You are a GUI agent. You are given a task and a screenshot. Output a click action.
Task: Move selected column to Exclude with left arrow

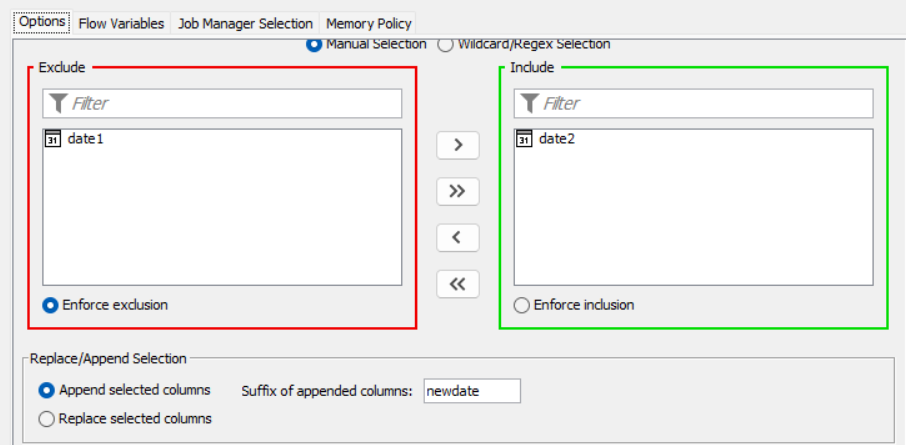tap(458, 238)
